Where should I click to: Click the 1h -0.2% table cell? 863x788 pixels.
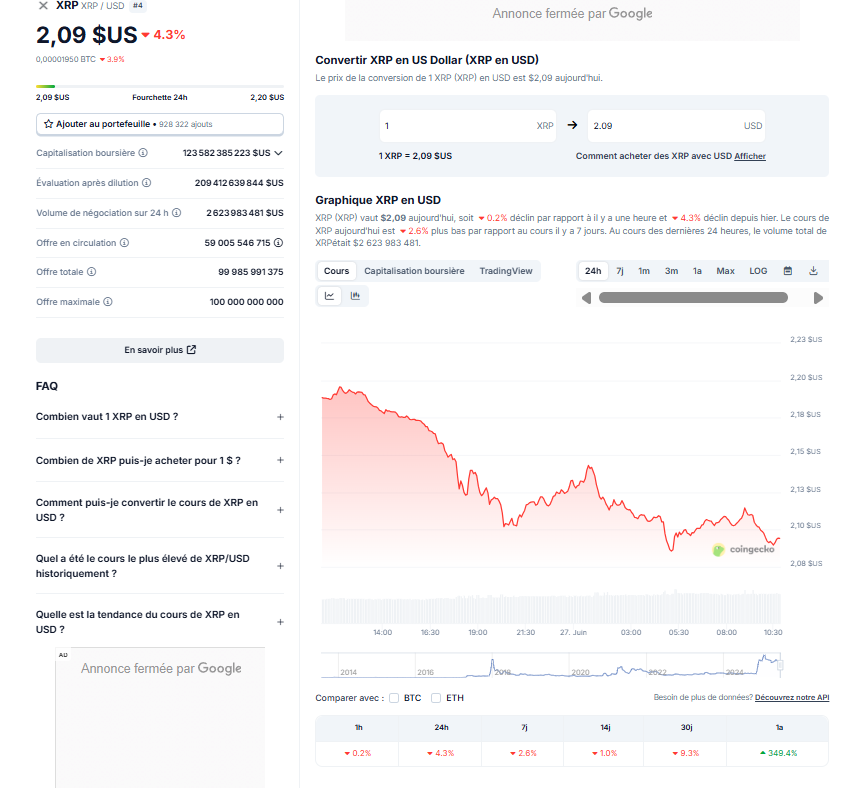358,753
